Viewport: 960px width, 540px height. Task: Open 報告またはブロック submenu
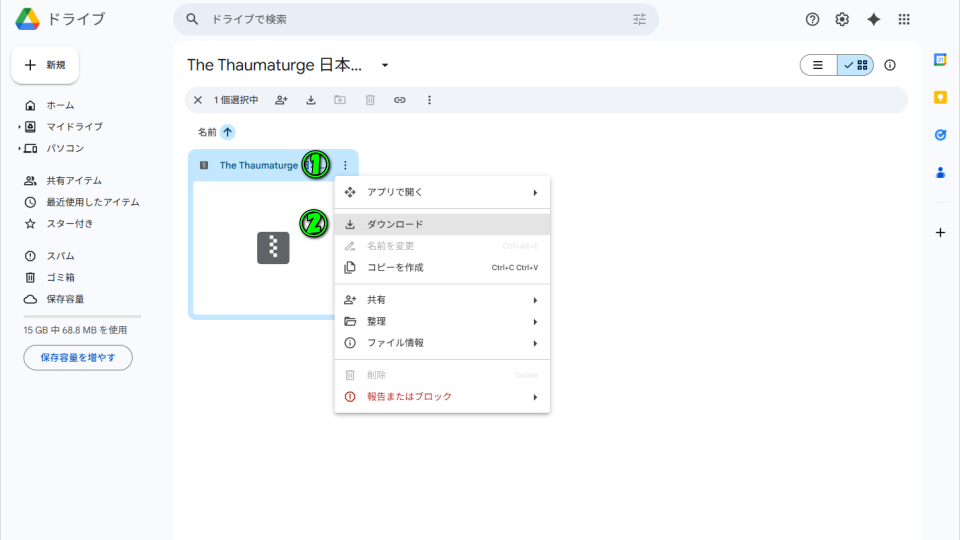point(442,397)
